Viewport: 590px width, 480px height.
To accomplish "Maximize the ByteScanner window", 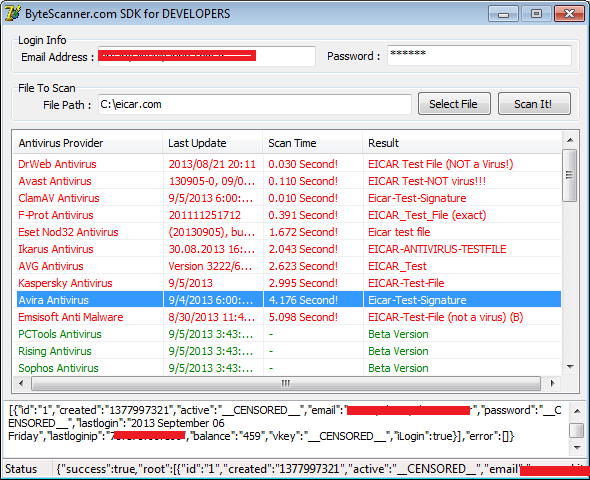I will click(536, 14).
